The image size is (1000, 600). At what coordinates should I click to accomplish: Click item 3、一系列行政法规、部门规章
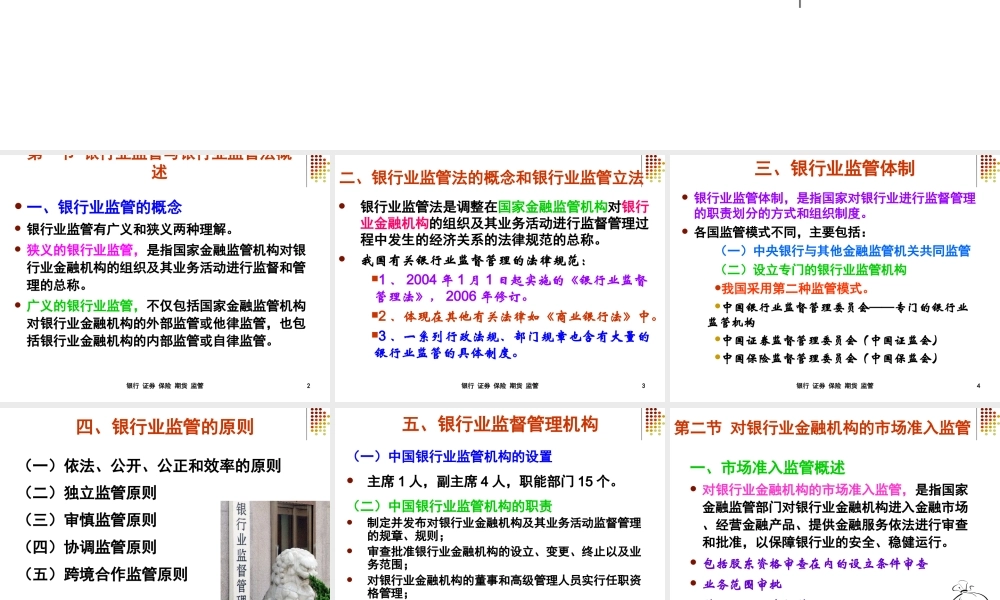pyautogui.click(x=510, y=344)
